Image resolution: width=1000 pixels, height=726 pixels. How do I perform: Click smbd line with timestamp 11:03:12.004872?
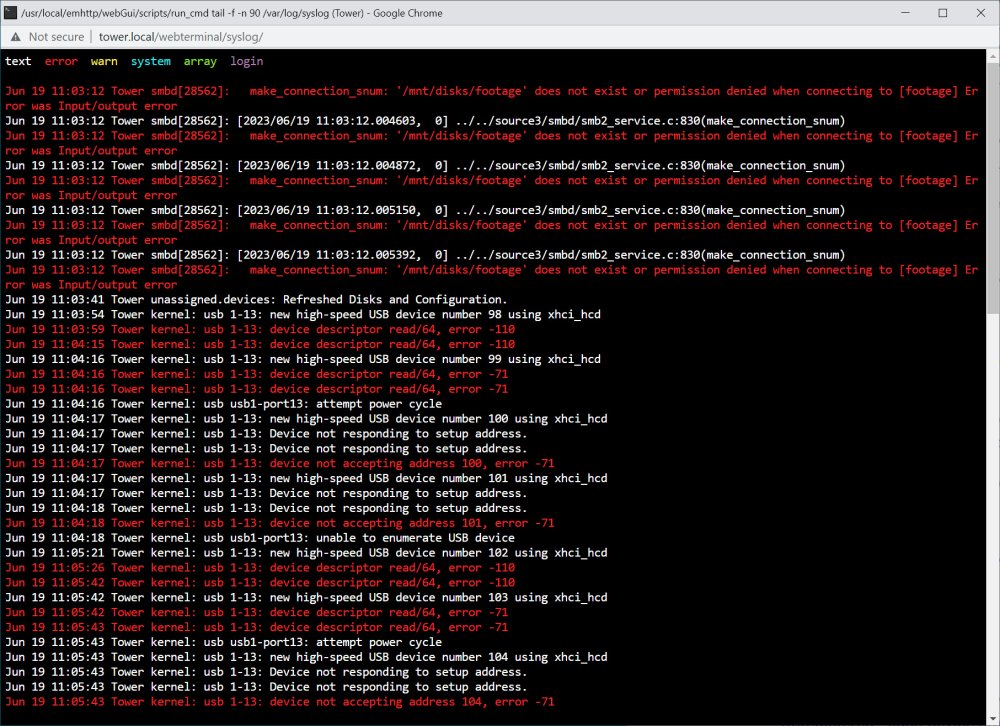[425, 165]
